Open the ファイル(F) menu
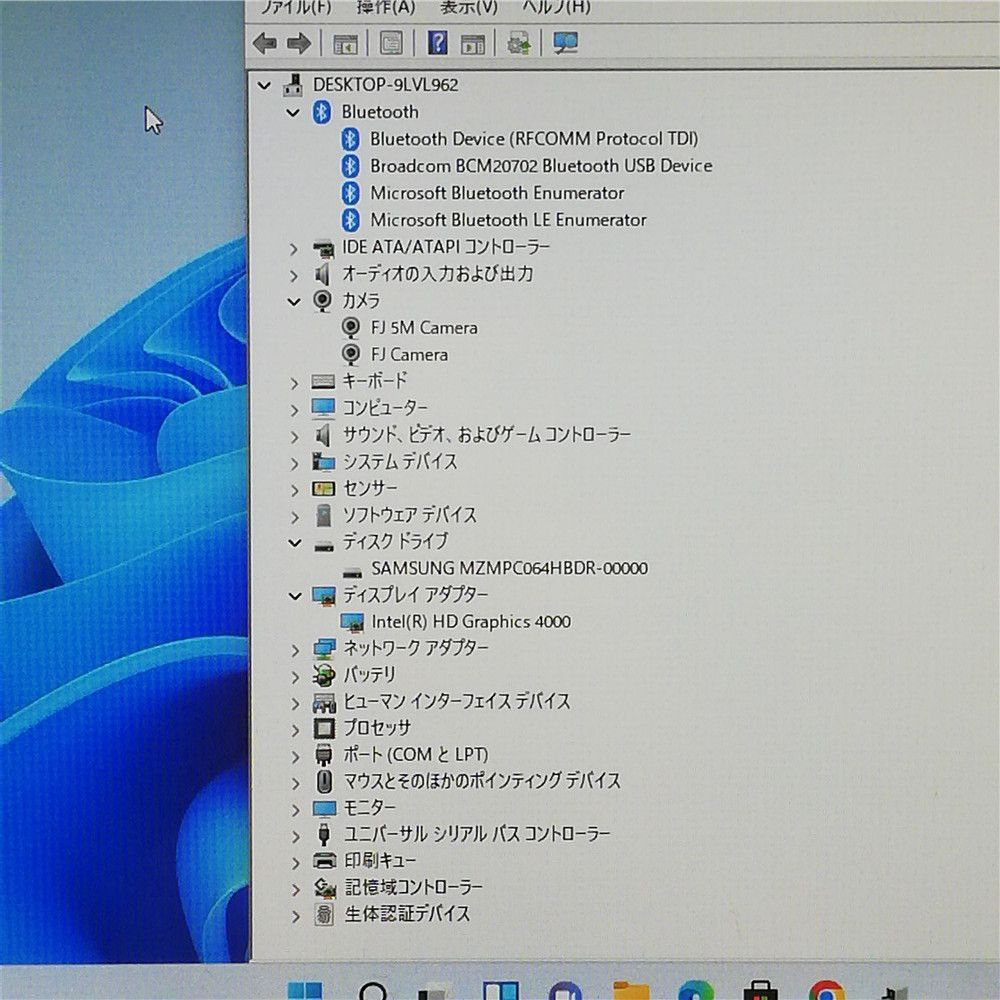This screenshot has width=1000, height=1000. click(x=296, y=6)
